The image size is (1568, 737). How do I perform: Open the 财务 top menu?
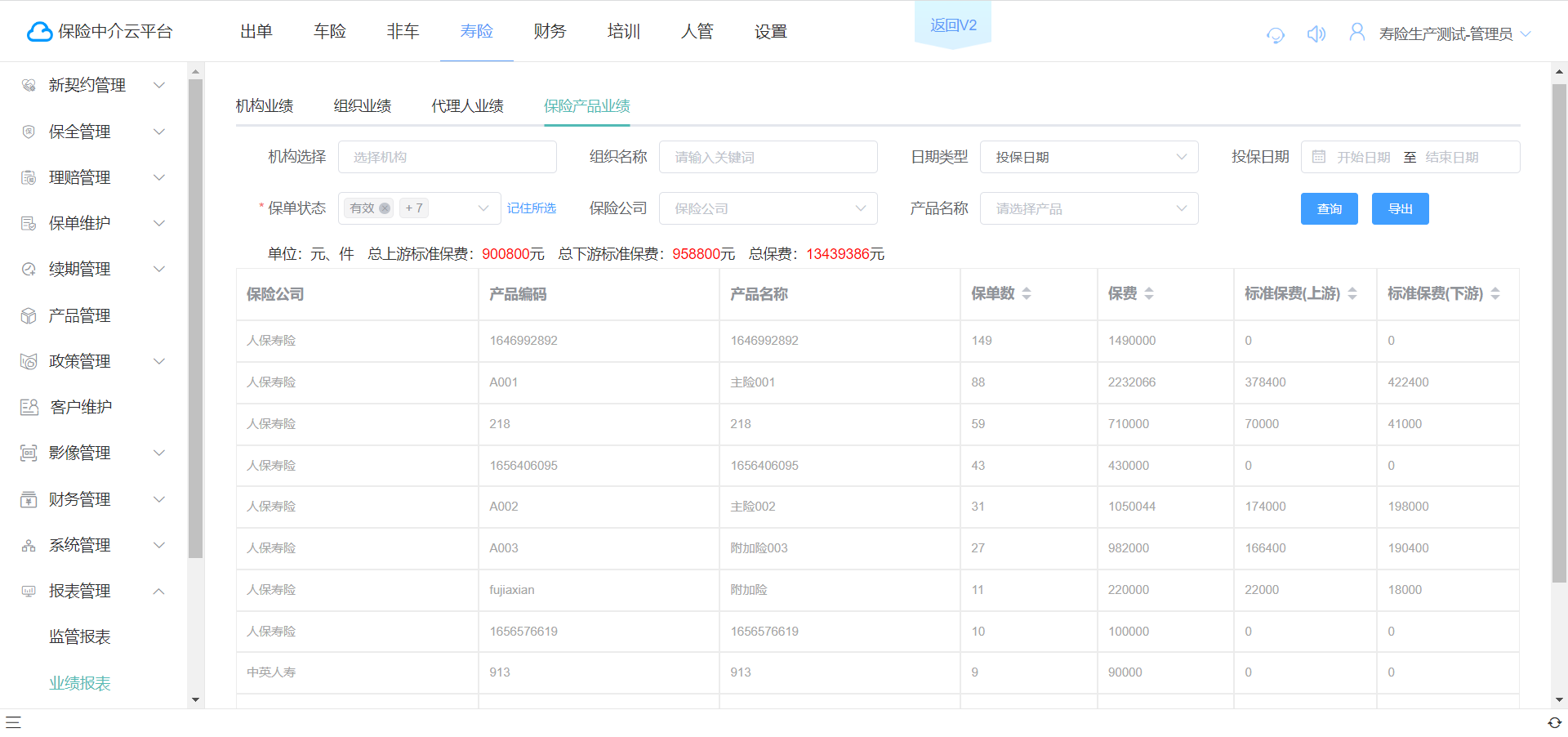(x=550, y=32)
